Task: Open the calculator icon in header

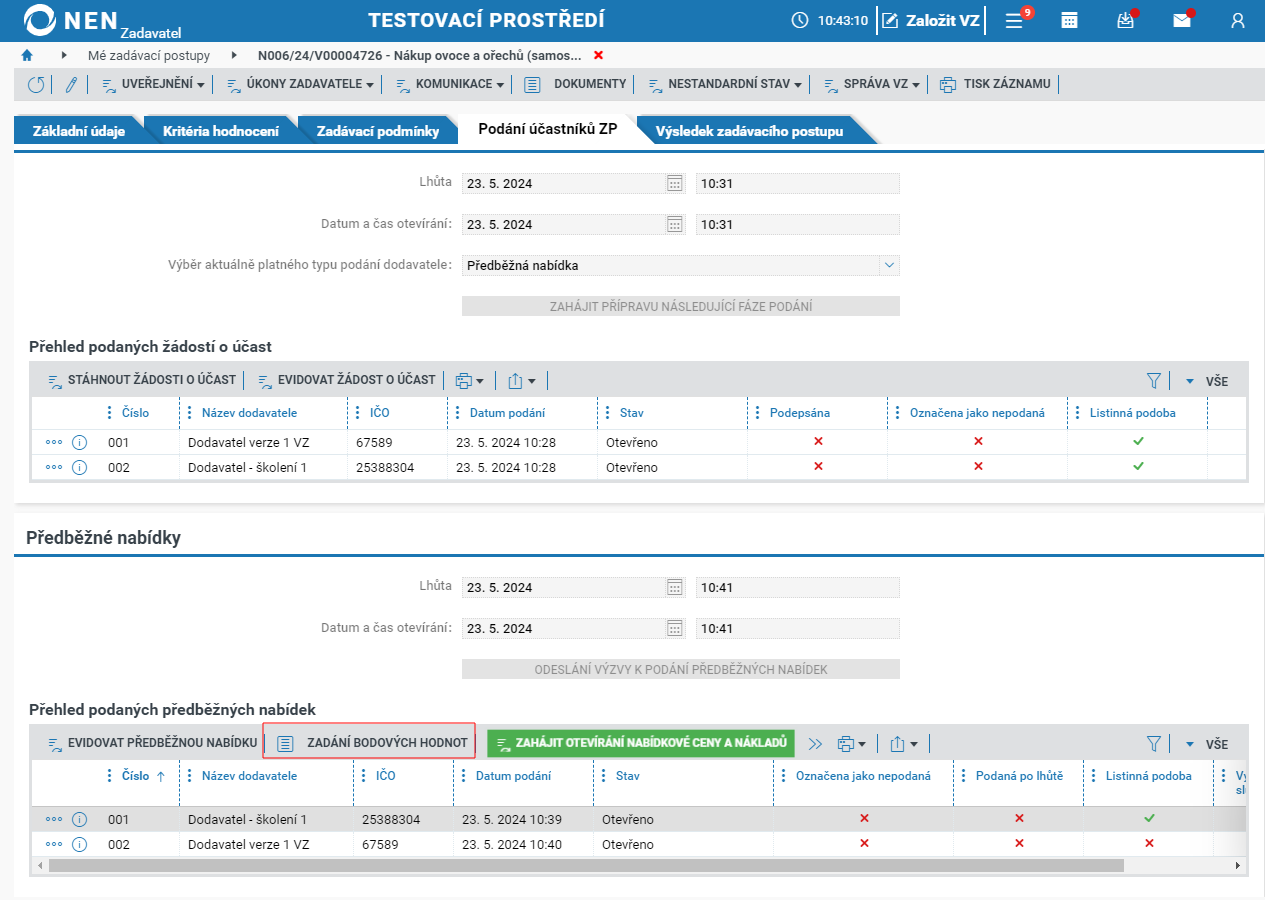Action: [1070, 20]
